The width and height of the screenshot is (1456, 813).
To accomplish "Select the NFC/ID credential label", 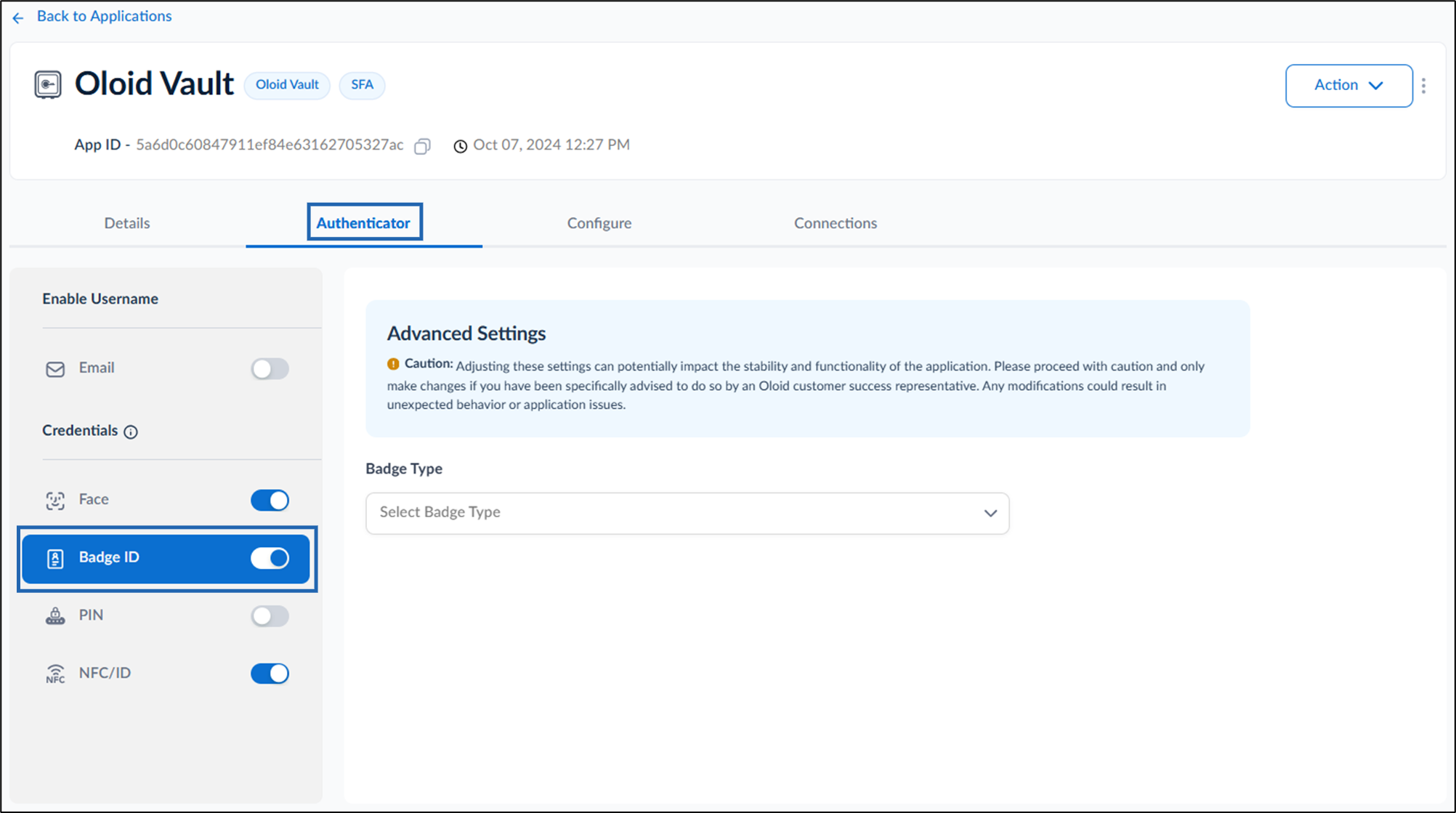I will click(105, 673).
